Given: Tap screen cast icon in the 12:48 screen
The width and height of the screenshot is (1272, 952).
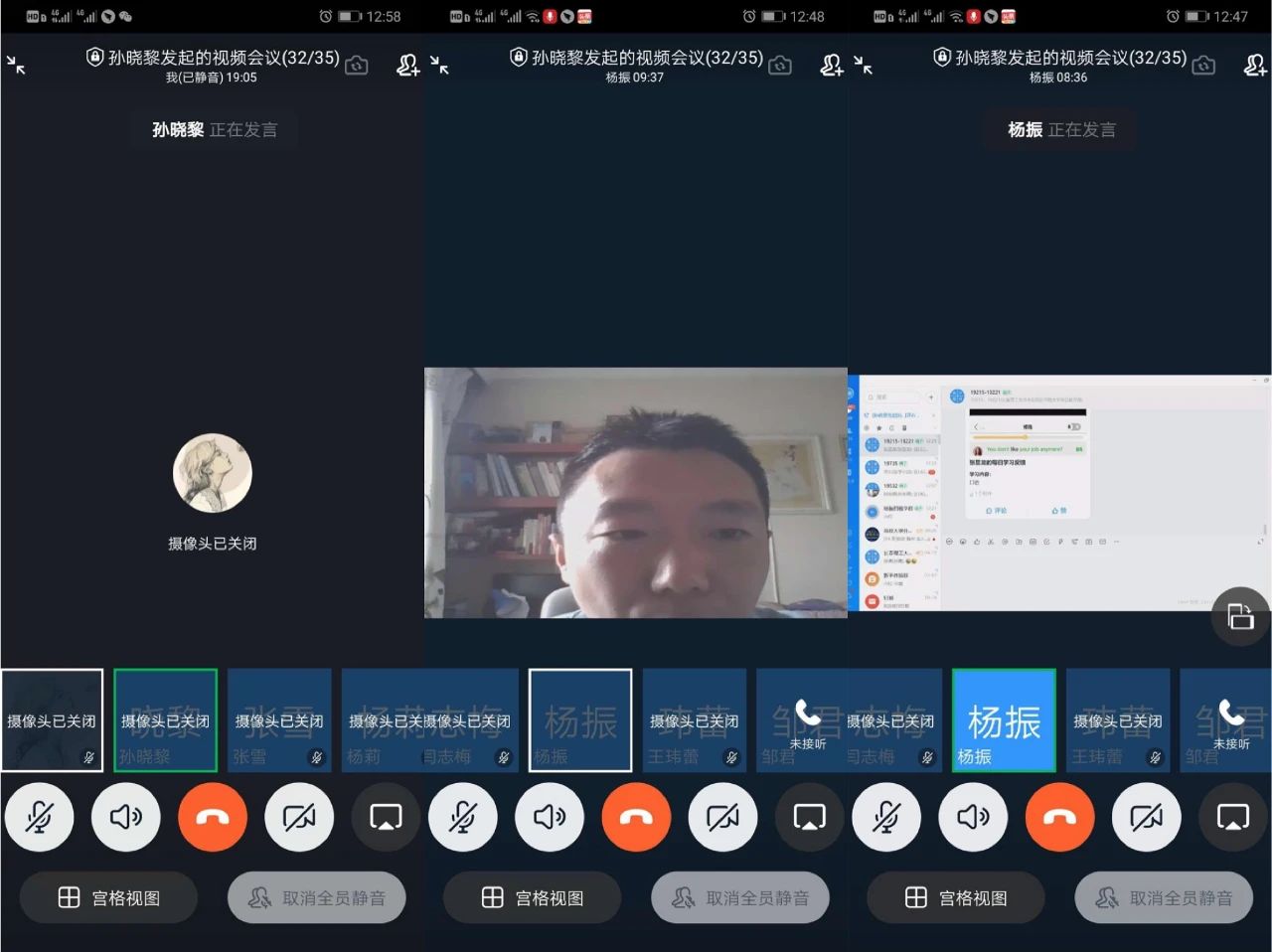Looking at the screenshot, I should (x=809, y=817).
